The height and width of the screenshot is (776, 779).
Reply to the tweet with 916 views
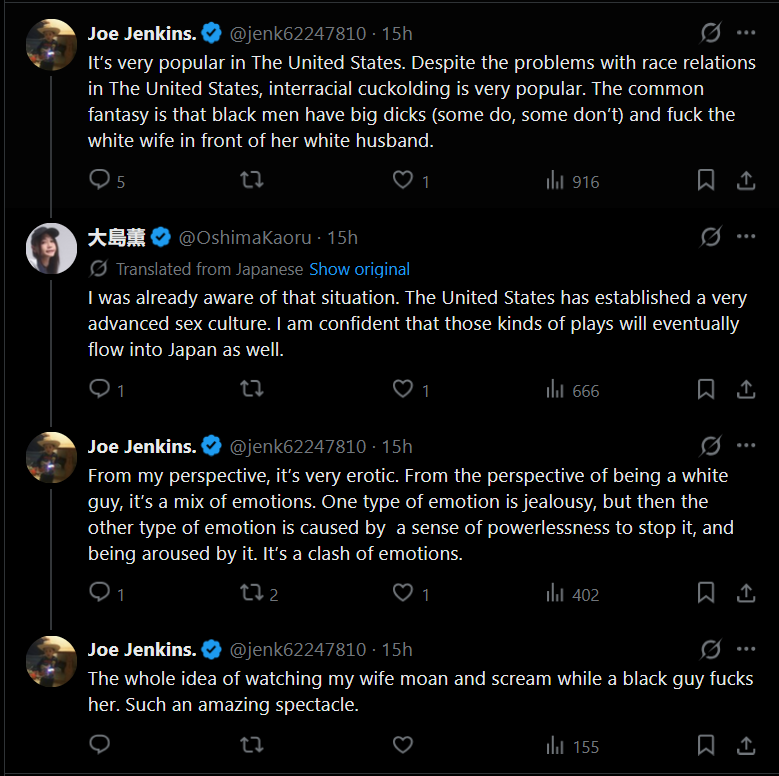99,180
